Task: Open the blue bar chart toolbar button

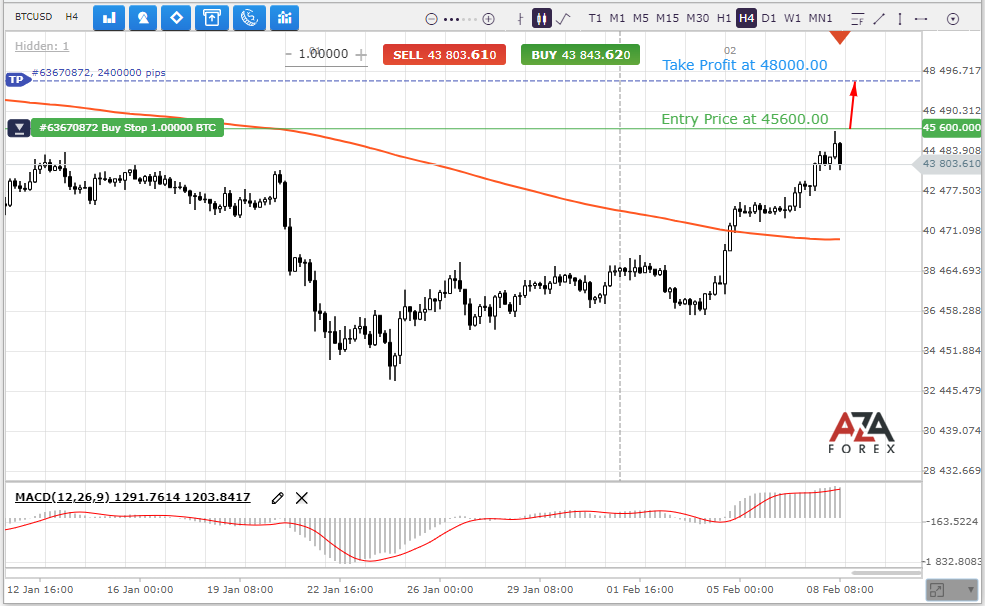Action: tap(109, 18)
